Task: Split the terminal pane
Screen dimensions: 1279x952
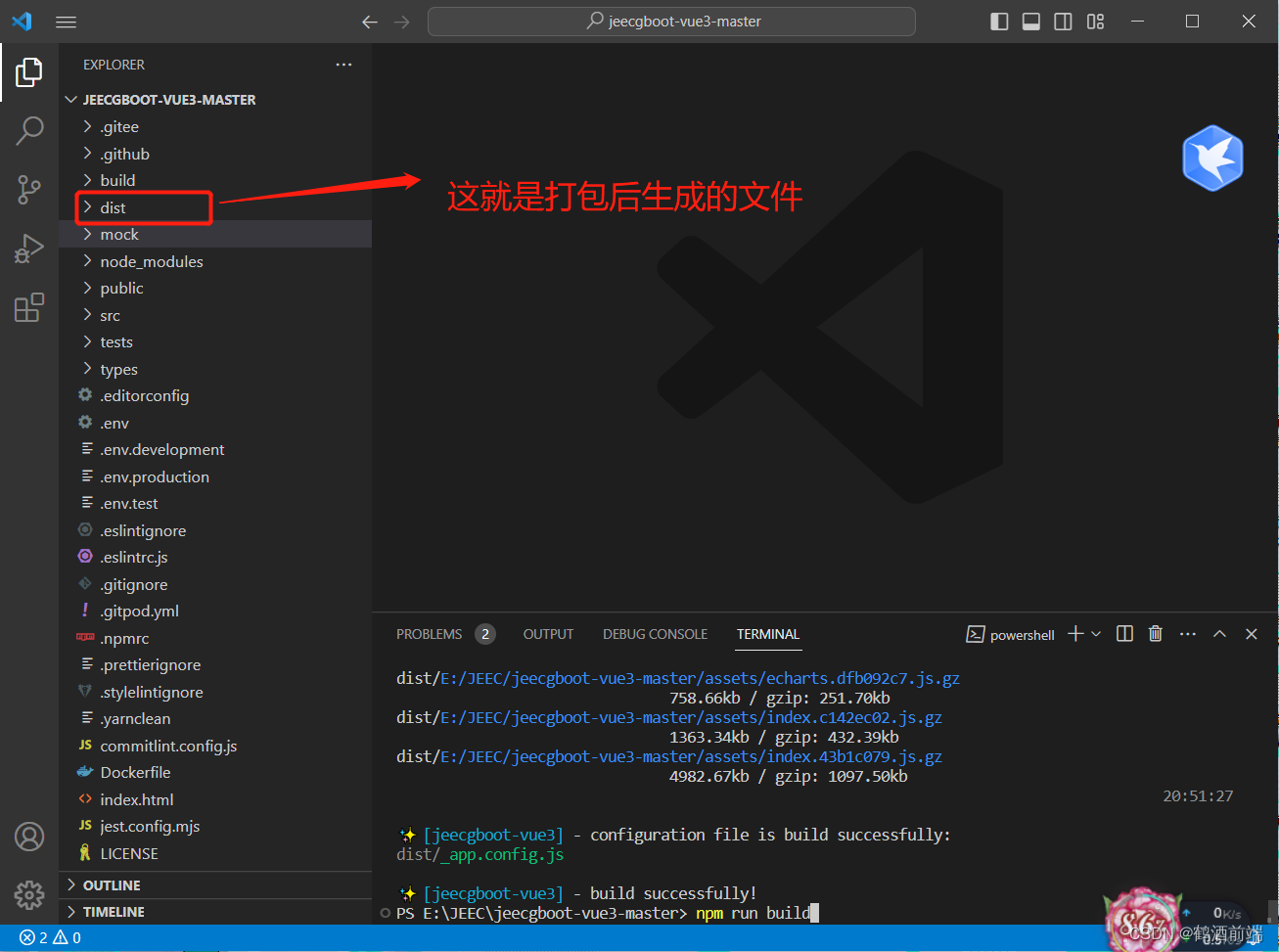Action: [x=1125, y=634]
